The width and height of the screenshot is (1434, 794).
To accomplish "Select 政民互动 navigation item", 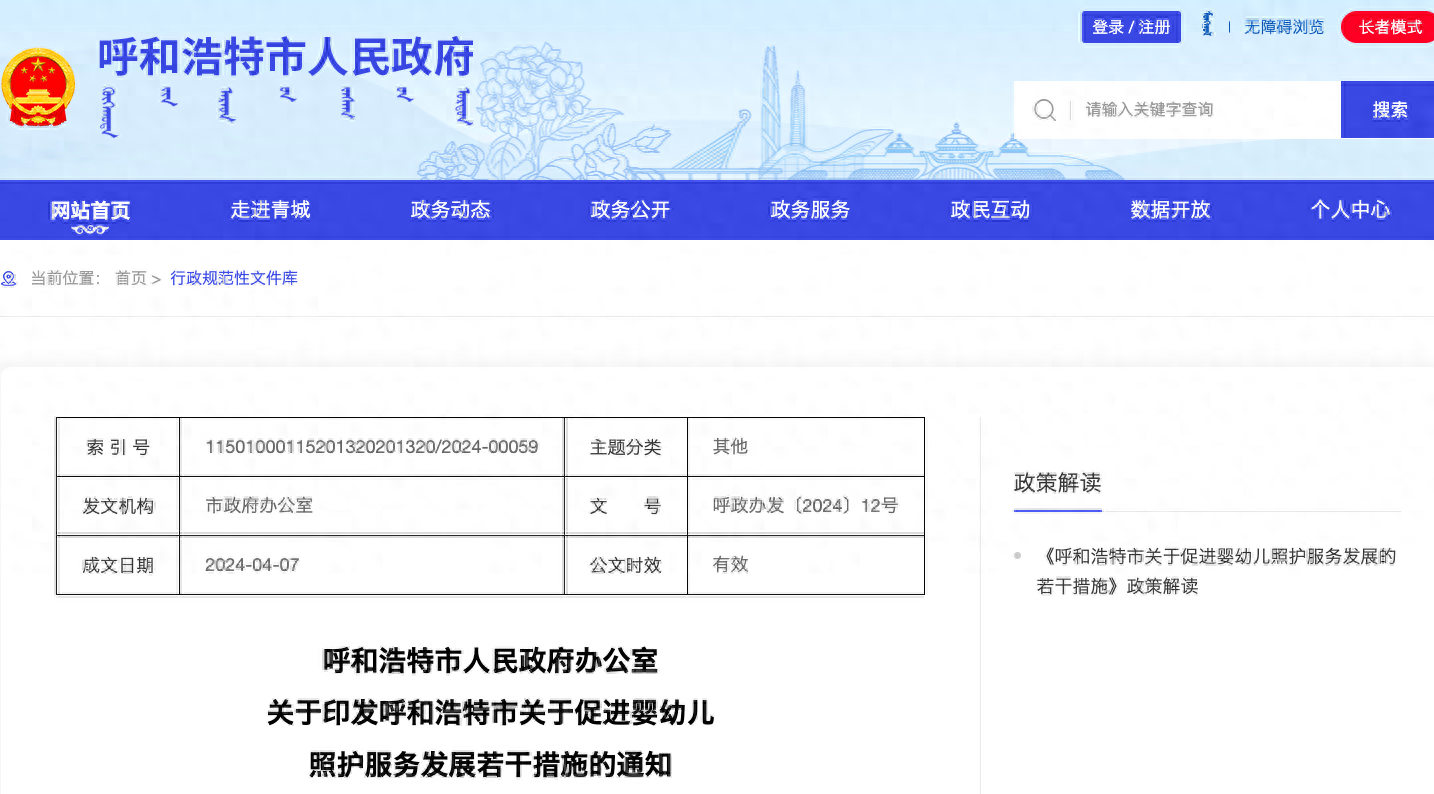I will (990, 210).
